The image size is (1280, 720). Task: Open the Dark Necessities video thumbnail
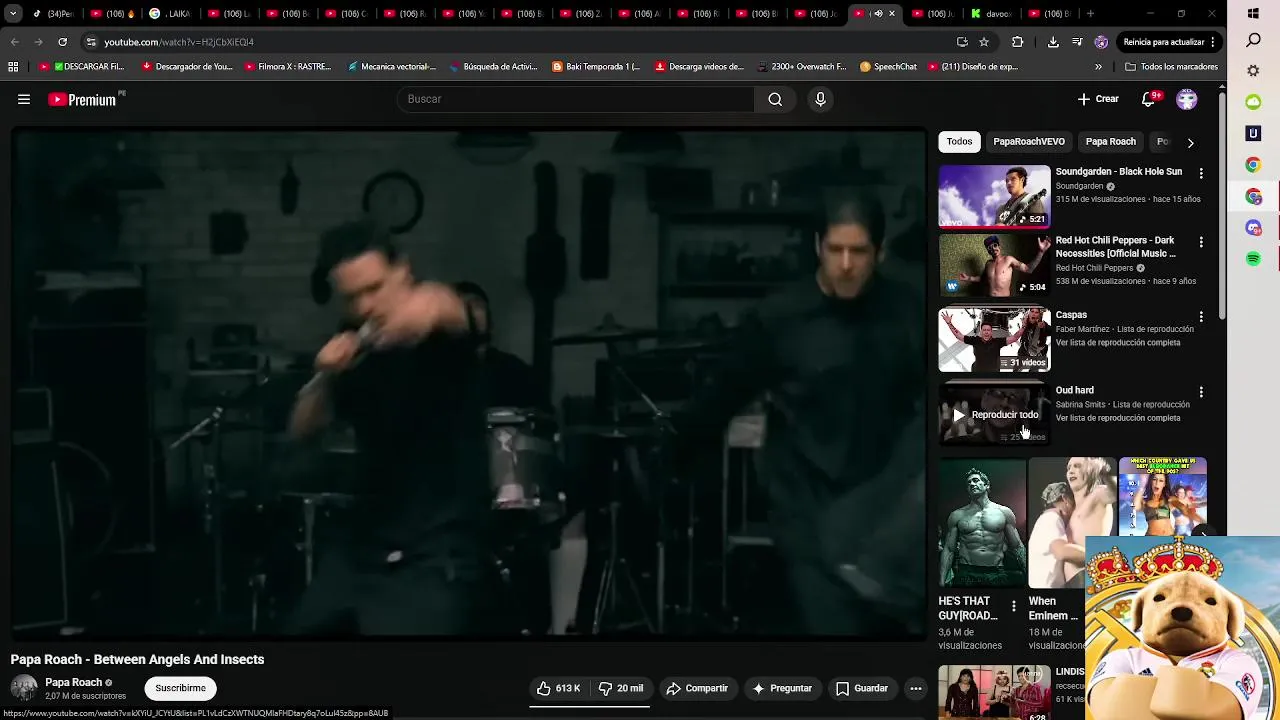tap(994, 265)
